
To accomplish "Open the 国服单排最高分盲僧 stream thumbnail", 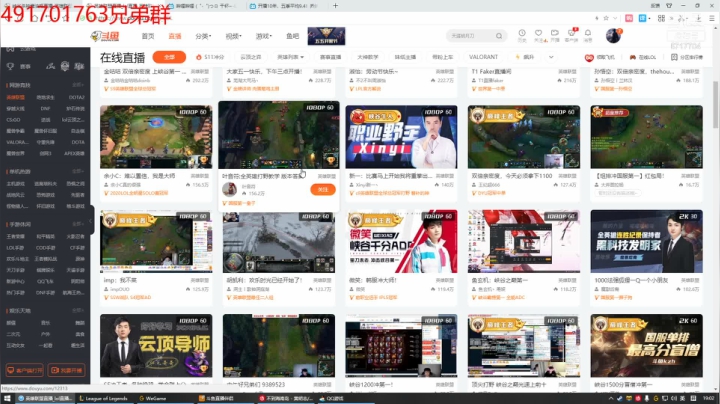I will point(647,346).
